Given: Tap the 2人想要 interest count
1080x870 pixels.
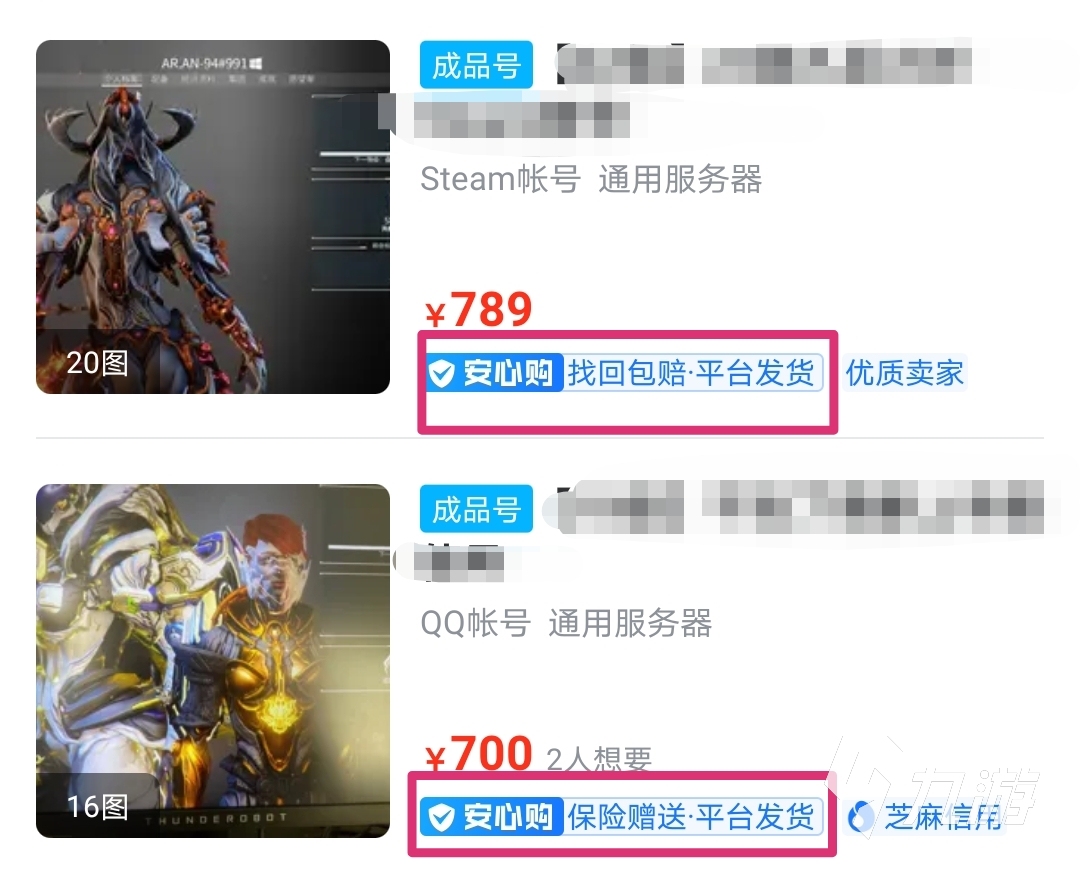Looking at the screenshot, I should [x=599, y=759].
